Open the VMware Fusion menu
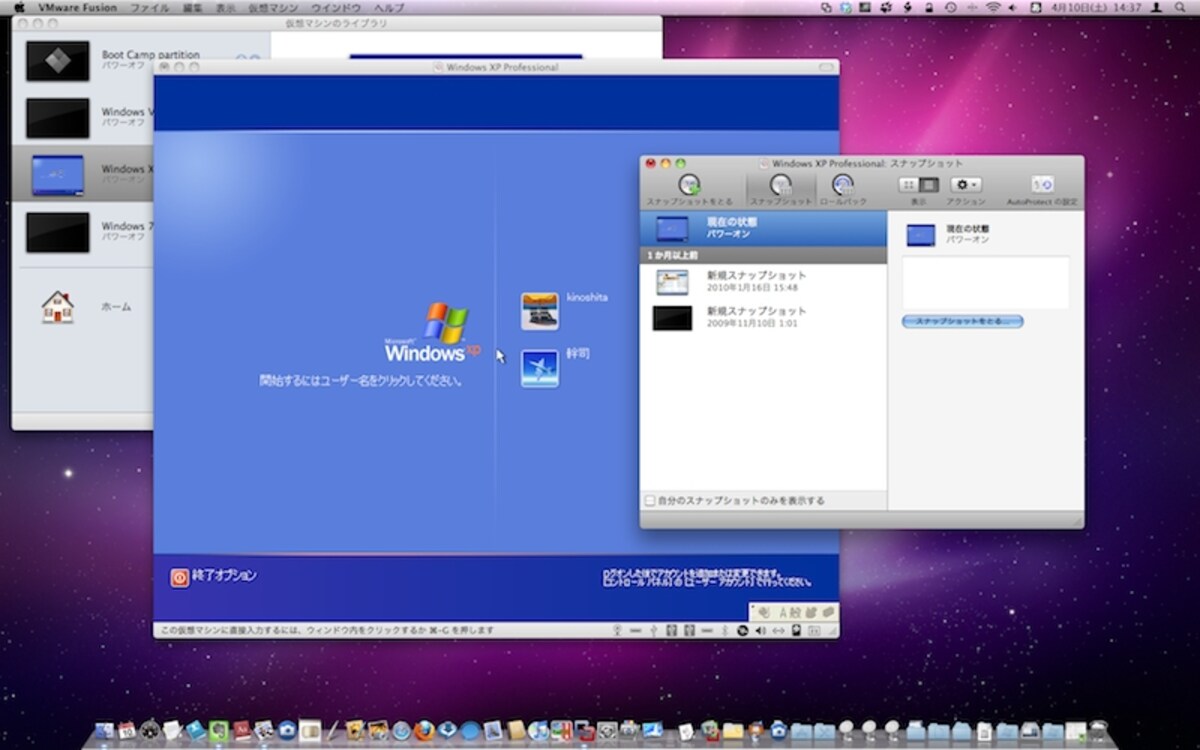Viewport: 1200px width, 750px height. pyautogui.click(x=77, y=8)
